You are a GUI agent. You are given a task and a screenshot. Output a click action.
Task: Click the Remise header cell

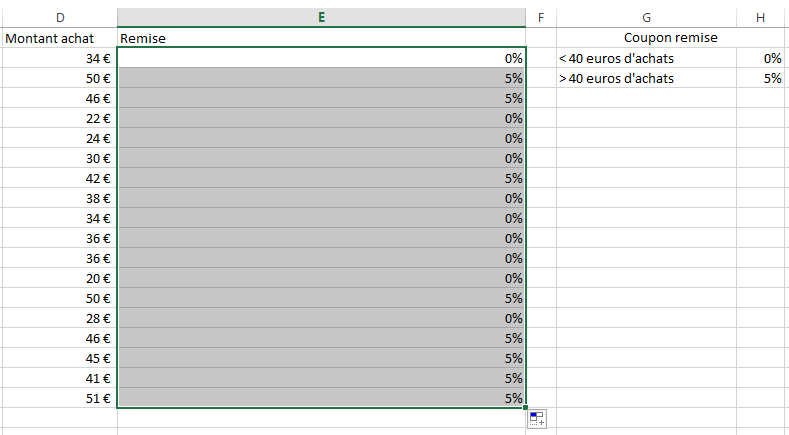pyautogui.click(x=322, y=38)
